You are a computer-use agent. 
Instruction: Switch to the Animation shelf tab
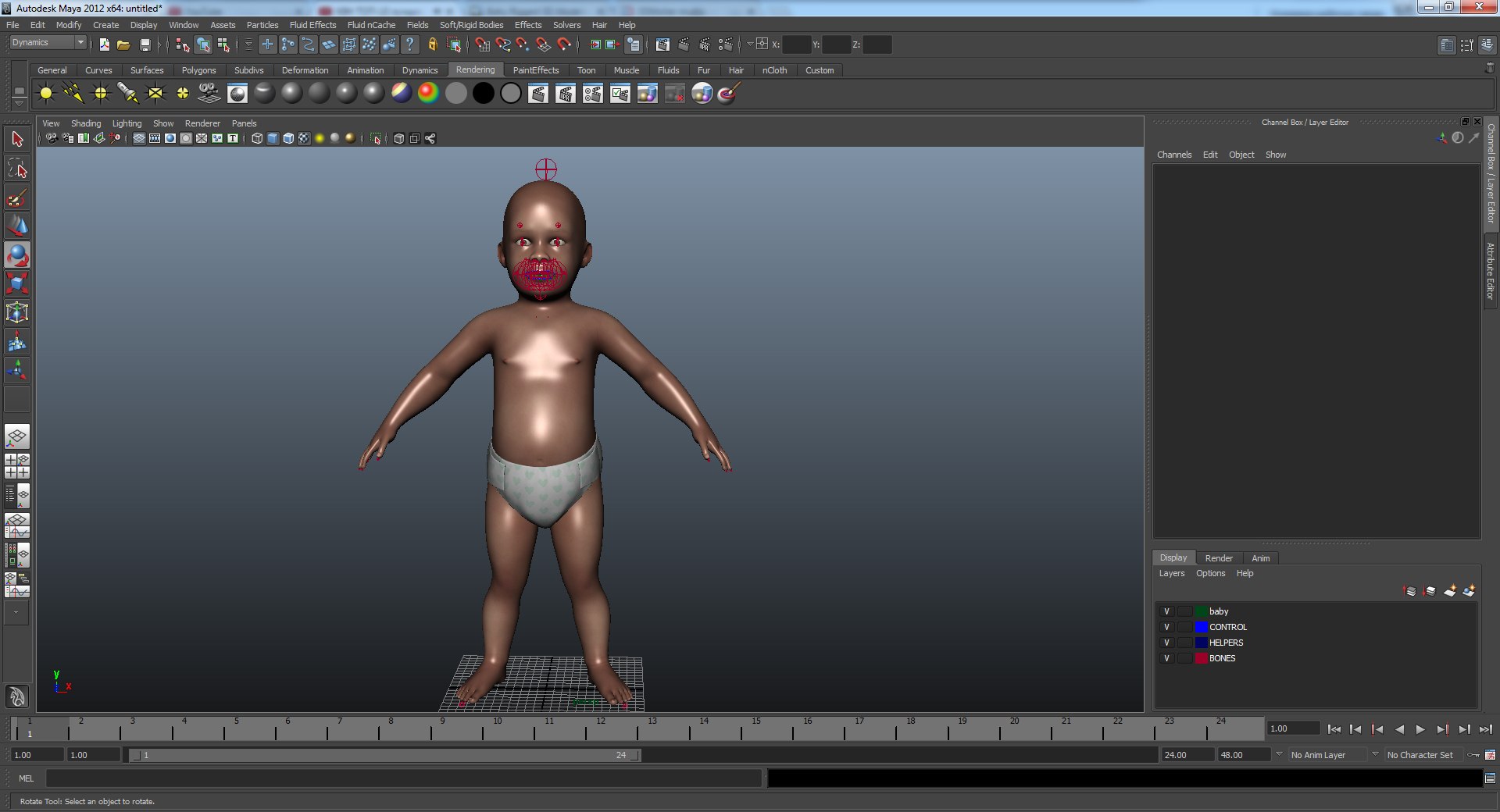click(x=366, y=70)
